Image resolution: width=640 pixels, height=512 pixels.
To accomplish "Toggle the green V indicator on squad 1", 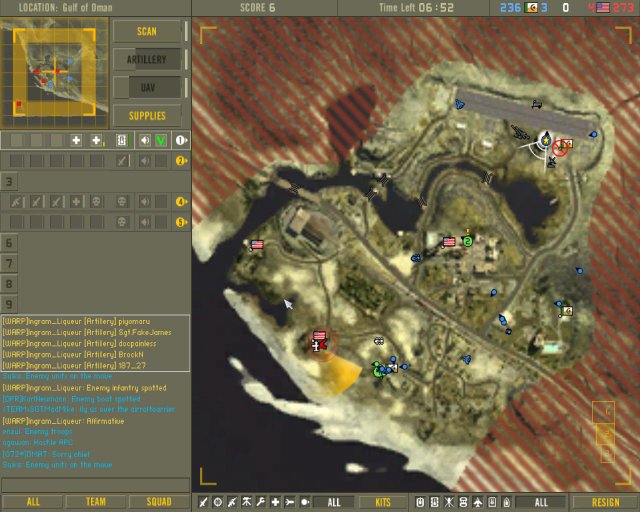I will point(161,140).
